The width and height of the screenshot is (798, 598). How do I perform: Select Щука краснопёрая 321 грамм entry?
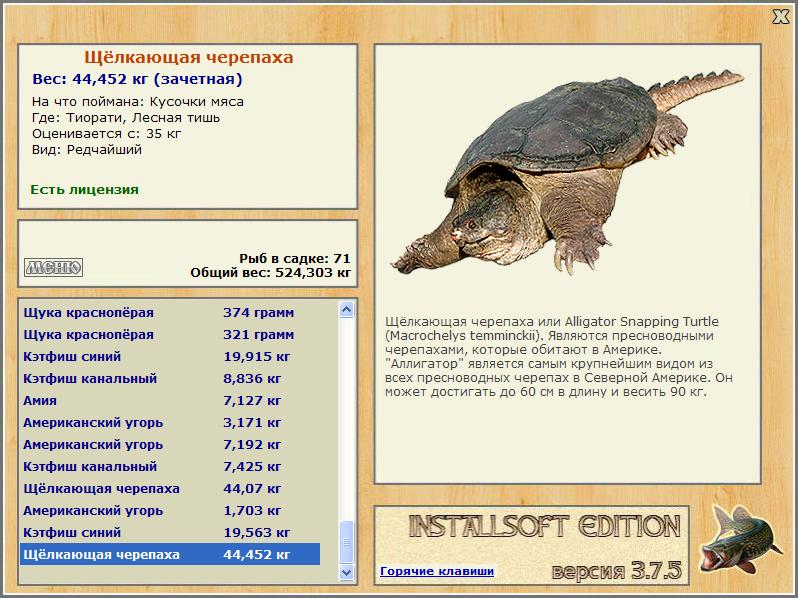click(170, 334)
